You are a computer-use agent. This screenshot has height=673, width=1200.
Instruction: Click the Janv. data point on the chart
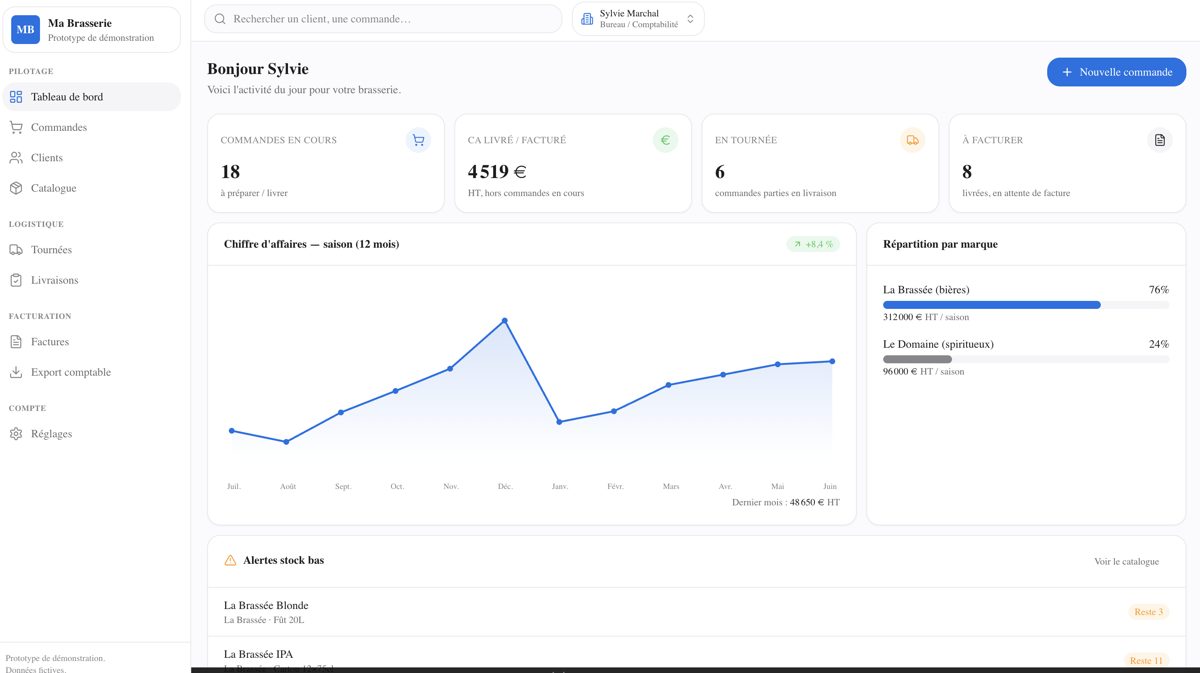[559, 422]
